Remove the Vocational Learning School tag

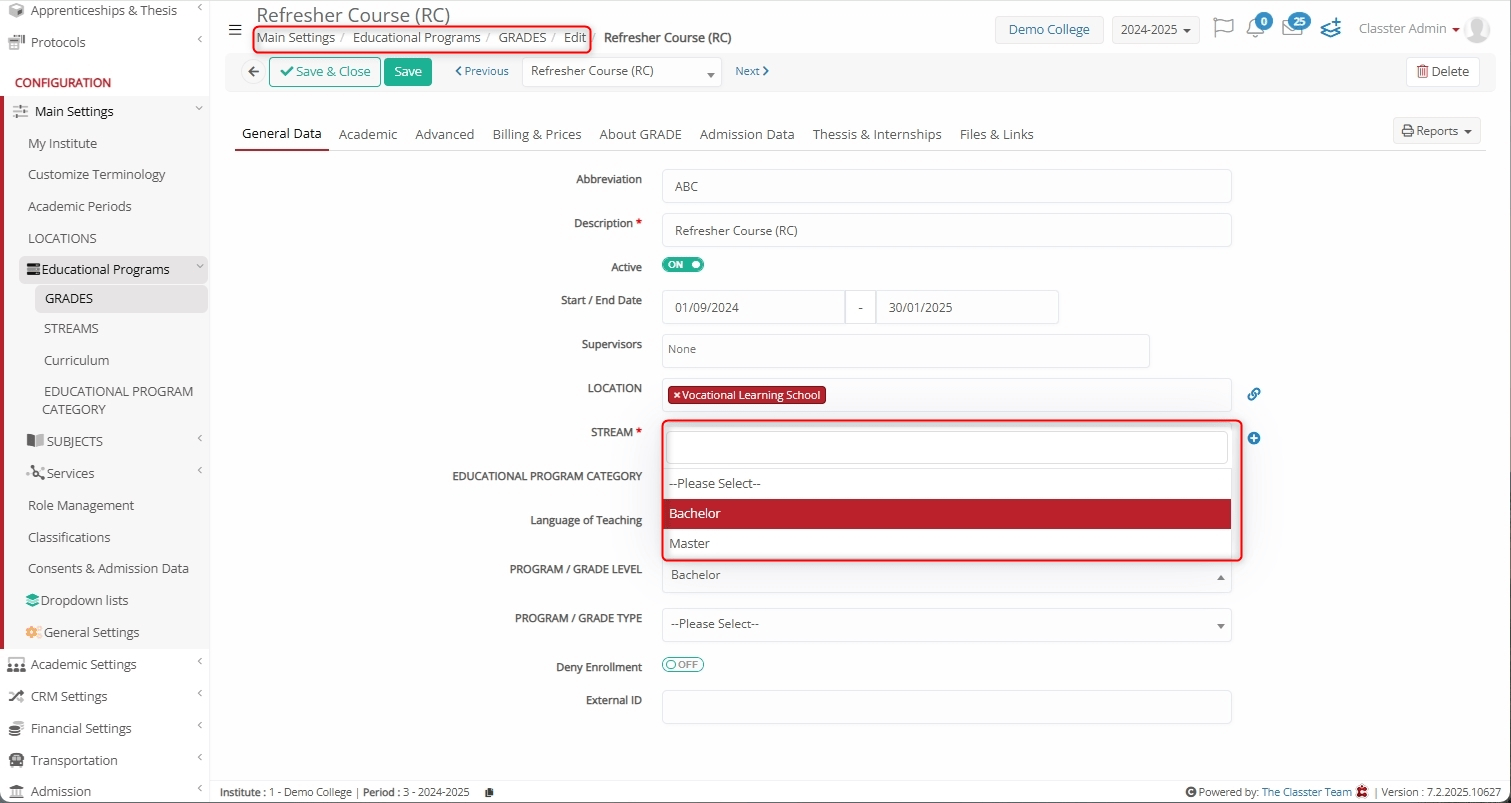point(677,395)
